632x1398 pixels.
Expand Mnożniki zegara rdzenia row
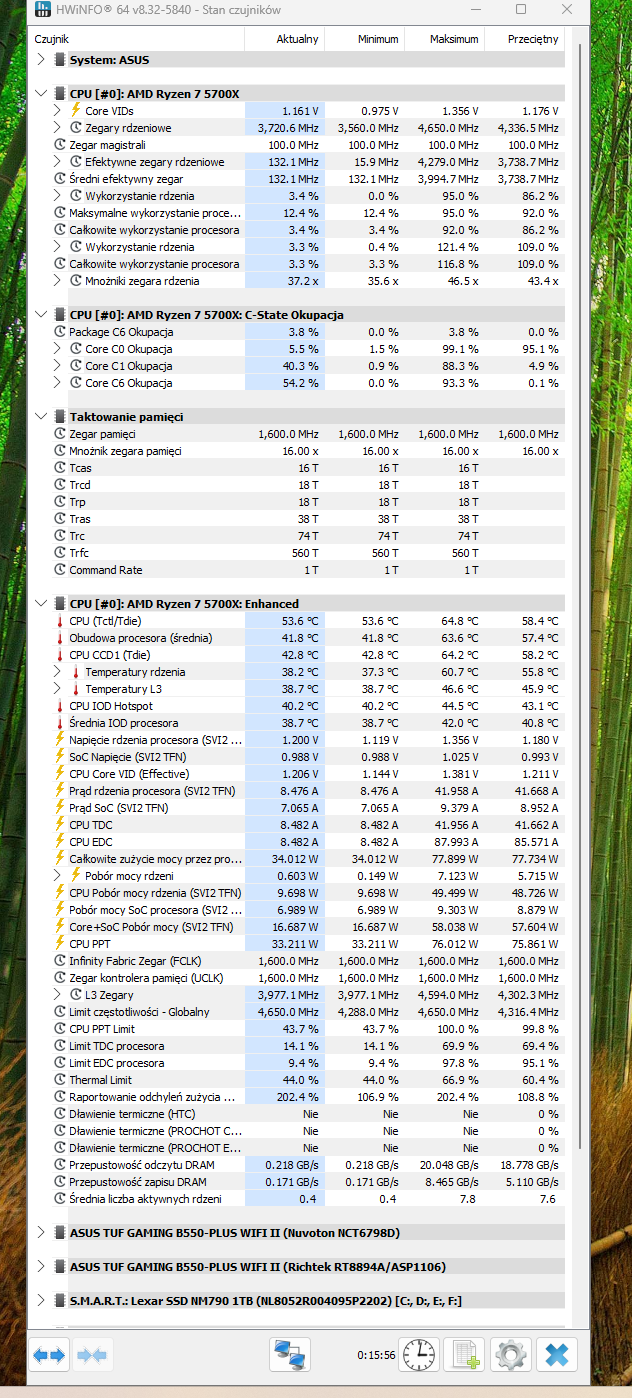(x=58, y=281)
